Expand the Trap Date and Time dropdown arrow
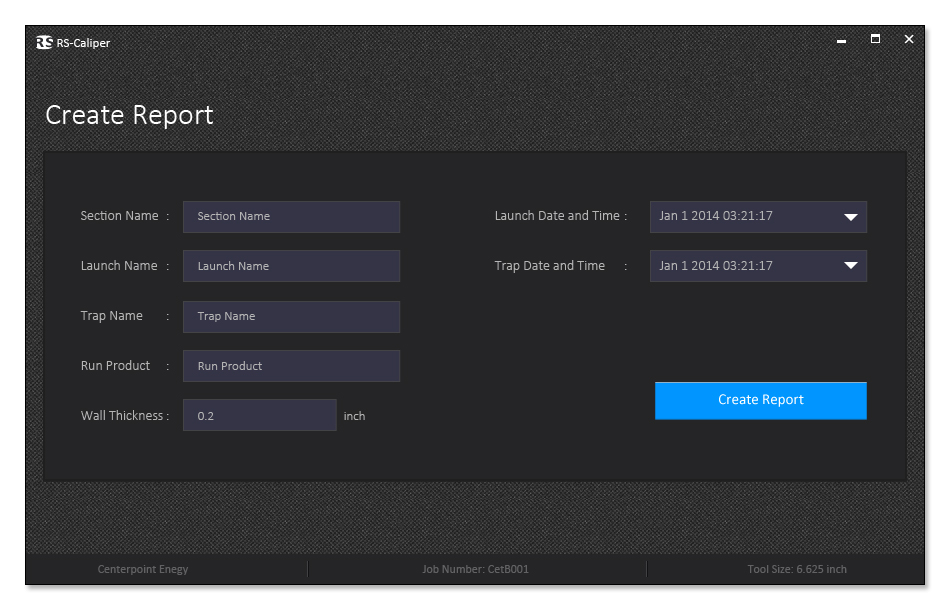The width and height of the screenshot is (950, 610). coord(850,266)
